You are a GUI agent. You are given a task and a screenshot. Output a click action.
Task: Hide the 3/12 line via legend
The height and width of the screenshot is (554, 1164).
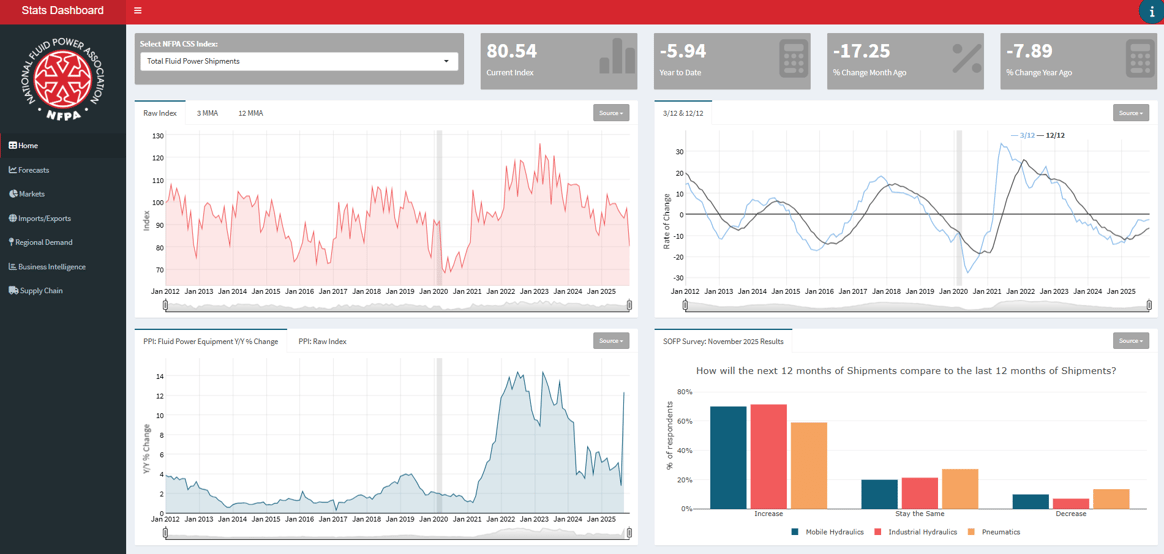point(1023,135)
